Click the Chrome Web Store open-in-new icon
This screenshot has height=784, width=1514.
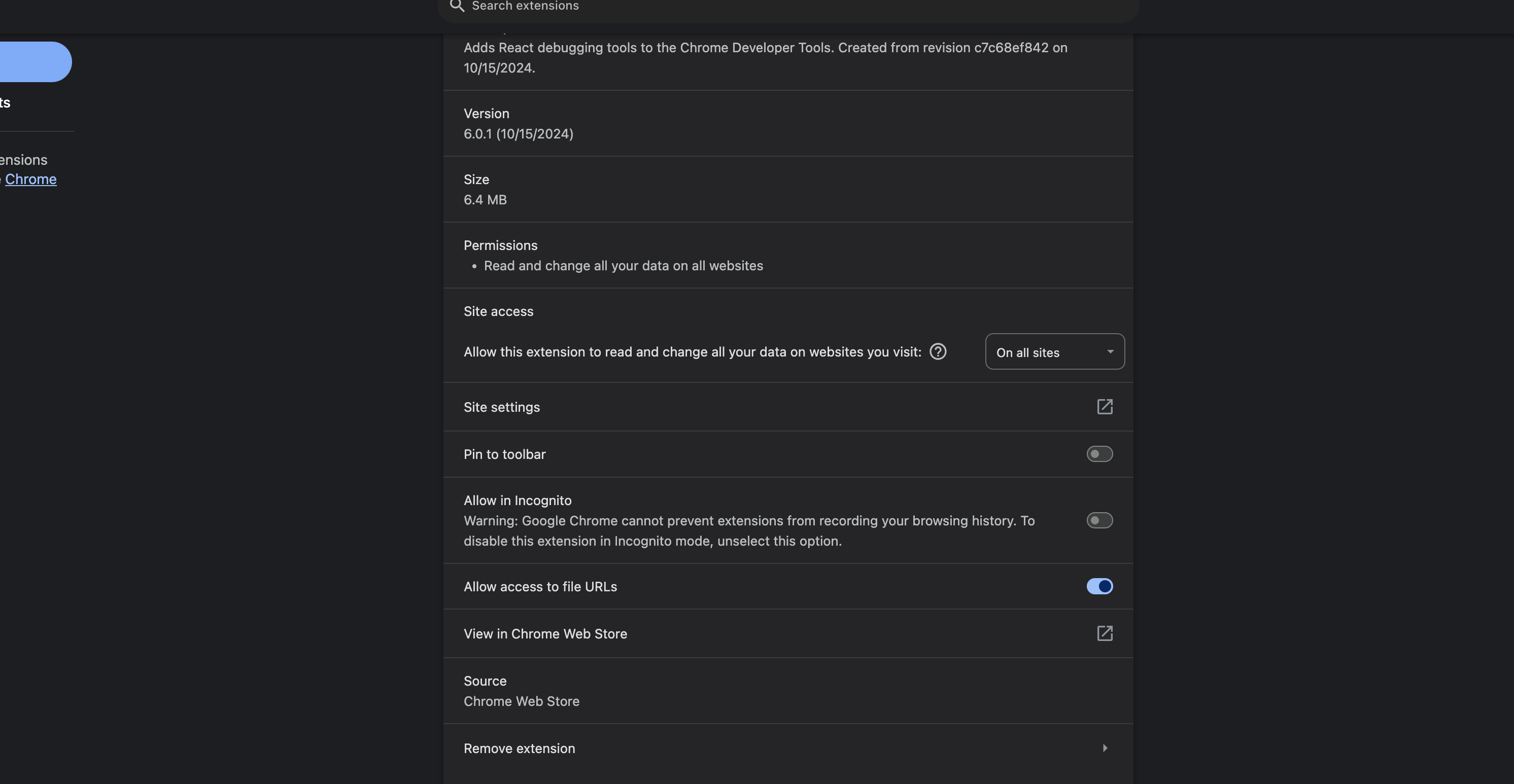[1105, 633]
